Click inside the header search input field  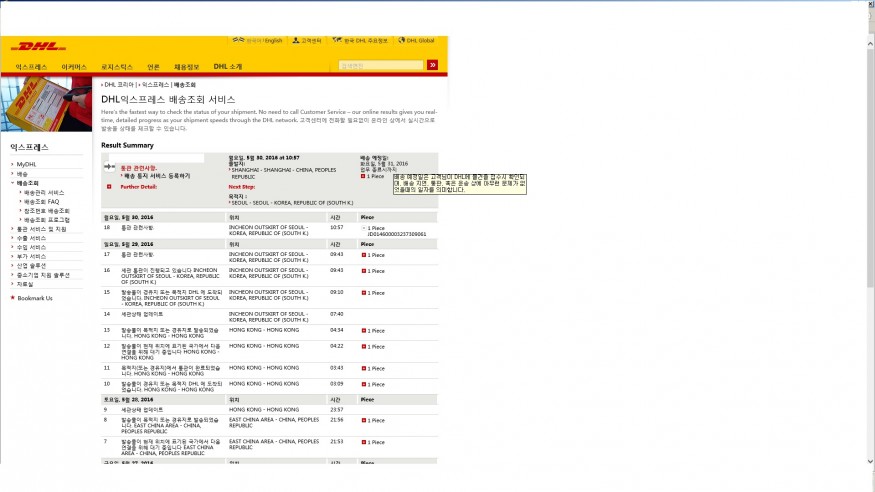click(381, 66)
